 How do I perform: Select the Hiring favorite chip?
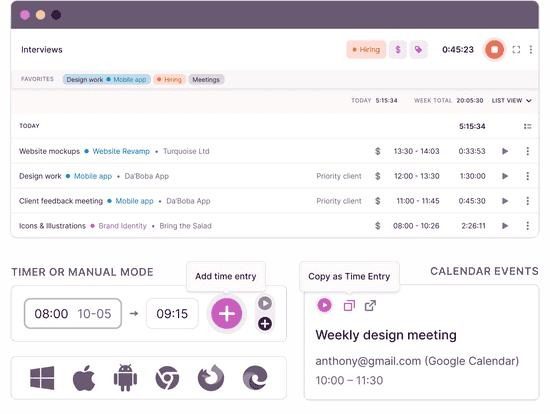169,80
